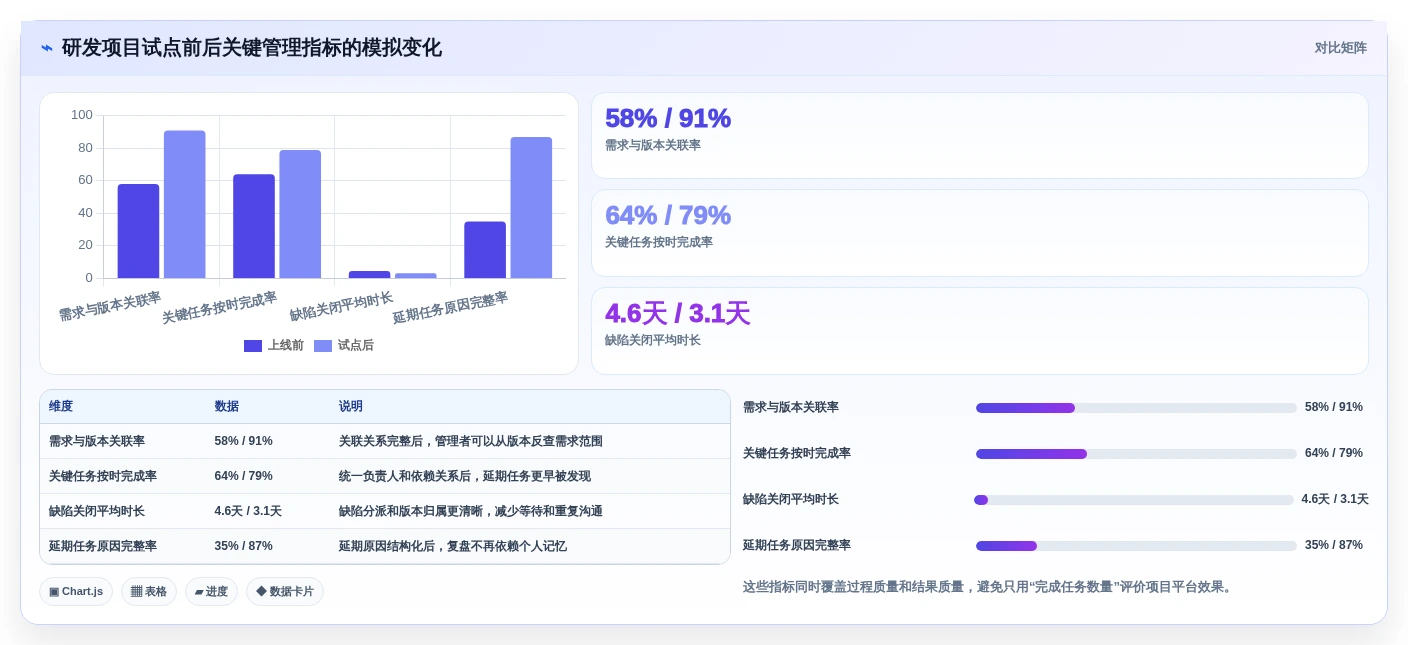This screenshot has width=1408, height=645.
Task: Click the 说明 column header
Action: click(350, 406)
